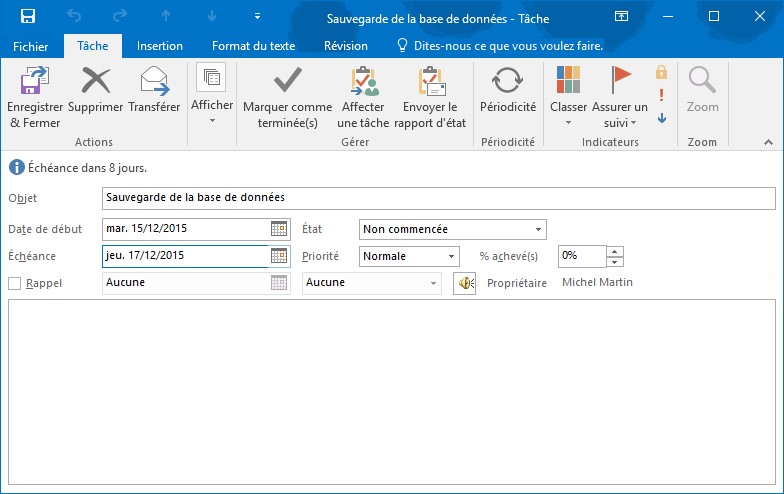Enable the Rappel checkbox
The width and height of the screenshot is (784, 494).
[14, 284]
